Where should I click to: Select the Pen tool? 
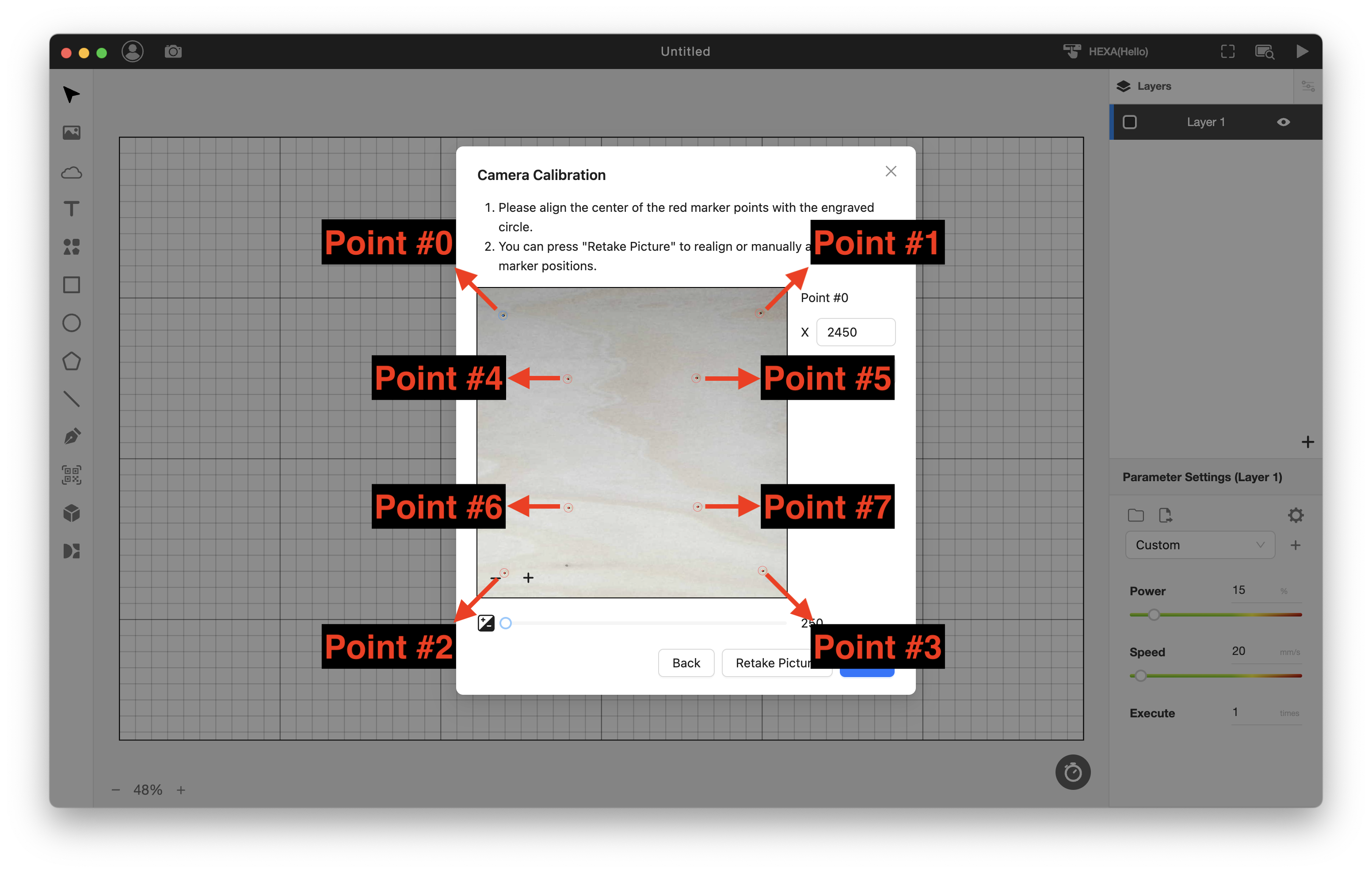[71, 437]
